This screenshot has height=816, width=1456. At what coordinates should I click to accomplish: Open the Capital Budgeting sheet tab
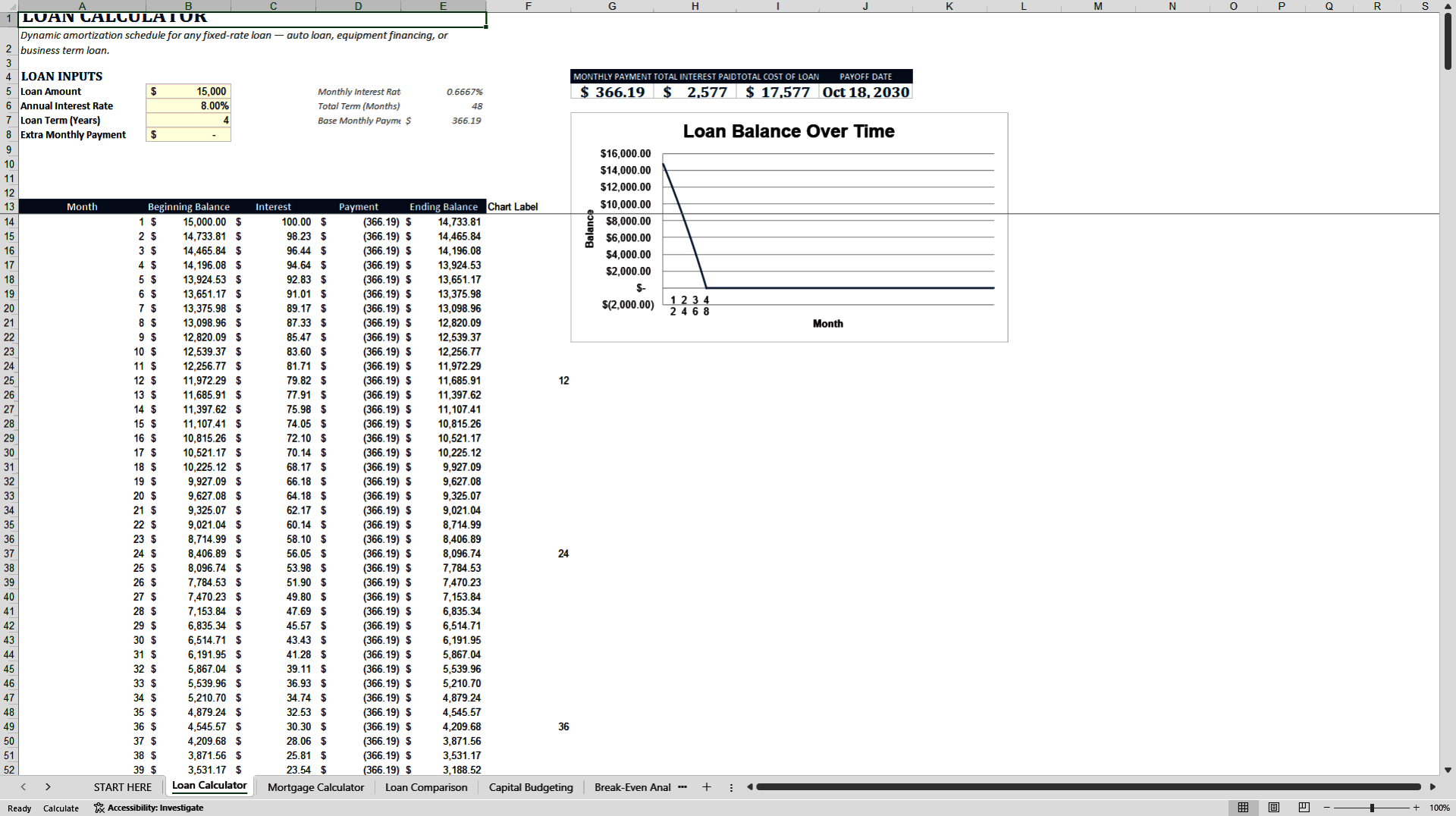click(x=531, y=787)
